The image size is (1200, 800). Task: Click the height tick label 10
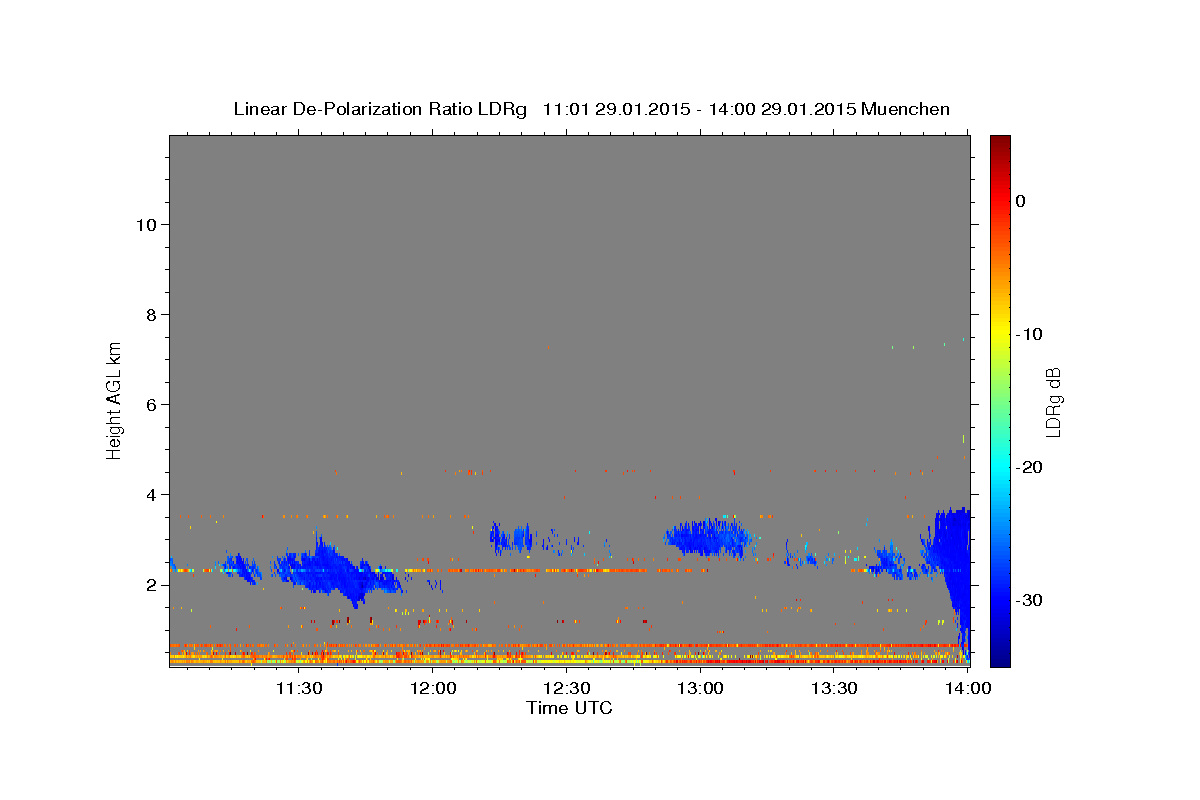point(146,224)
